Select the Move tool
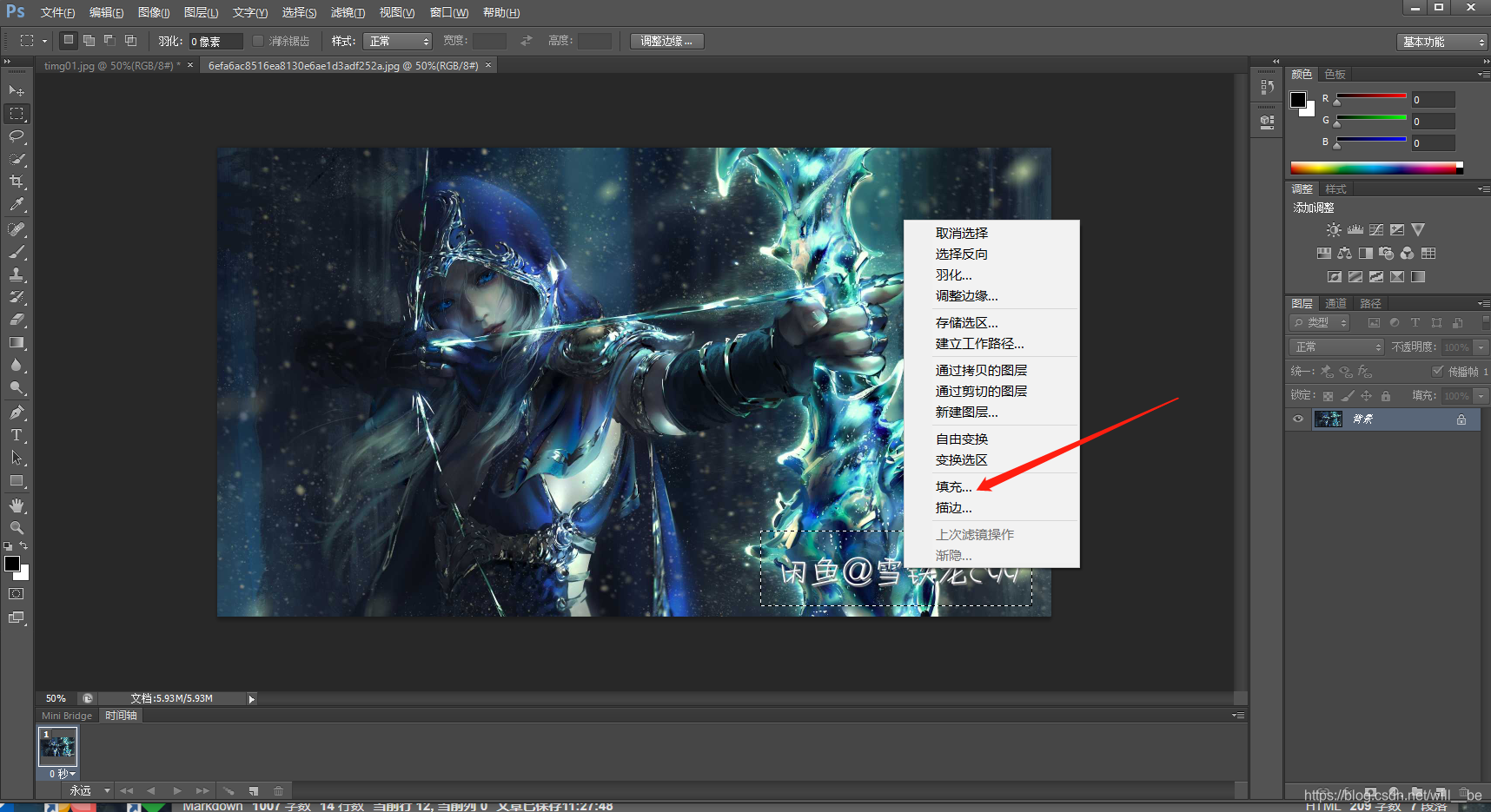The width and height of the screenshot is (1491, 812). (x=17, y=90)
